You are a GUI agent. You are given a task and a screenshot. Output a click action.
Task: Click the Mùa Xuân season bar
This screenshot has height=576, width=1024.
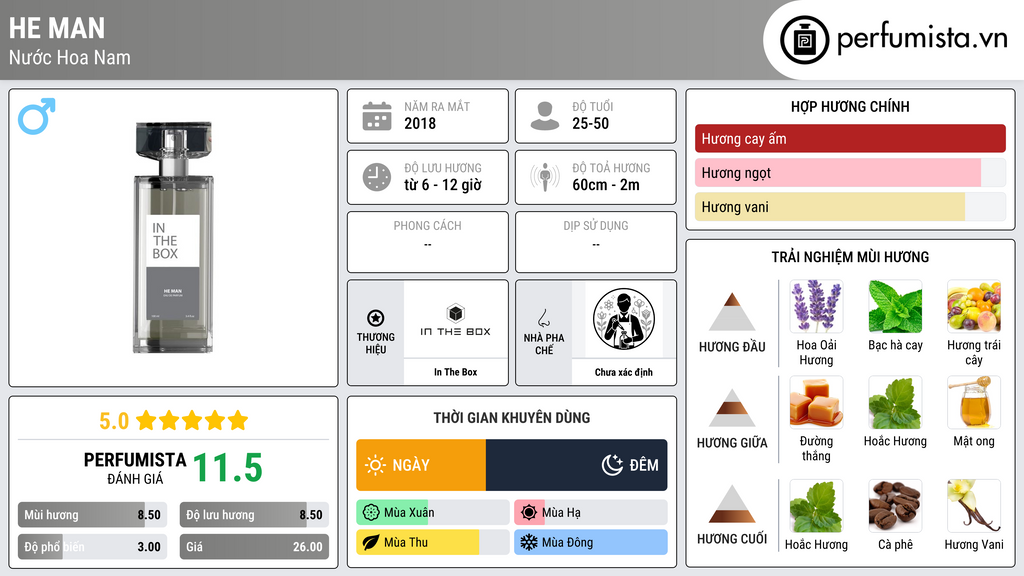pos(433,513)
